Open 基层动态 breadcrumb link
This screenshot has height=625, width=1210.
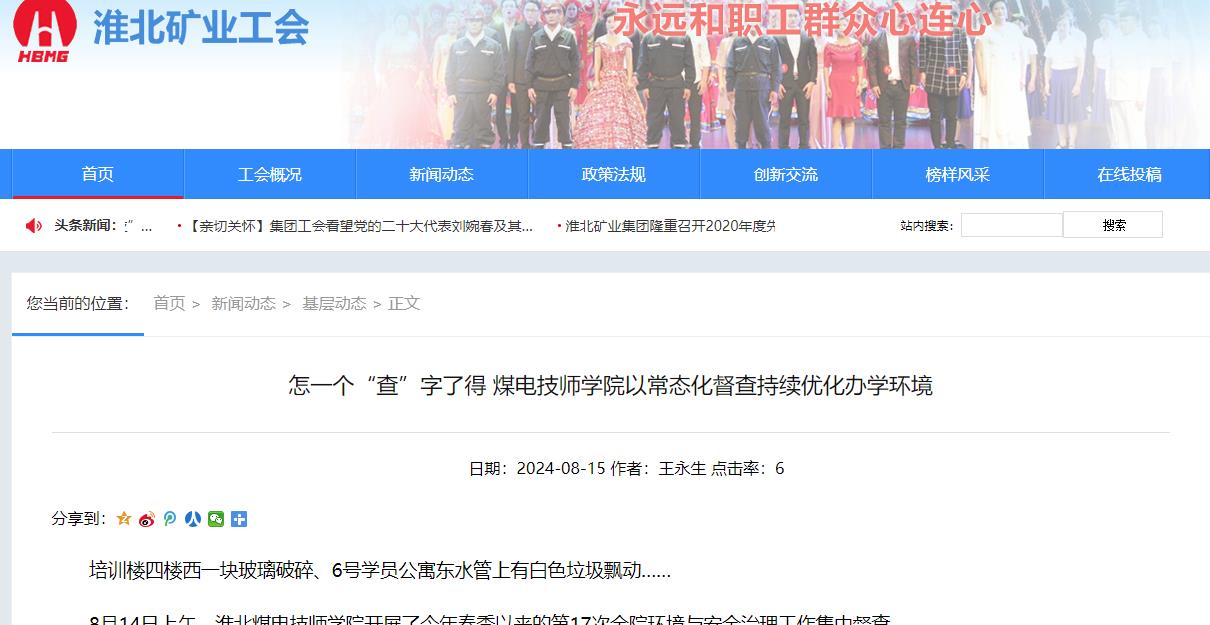(x=334, y=303)
